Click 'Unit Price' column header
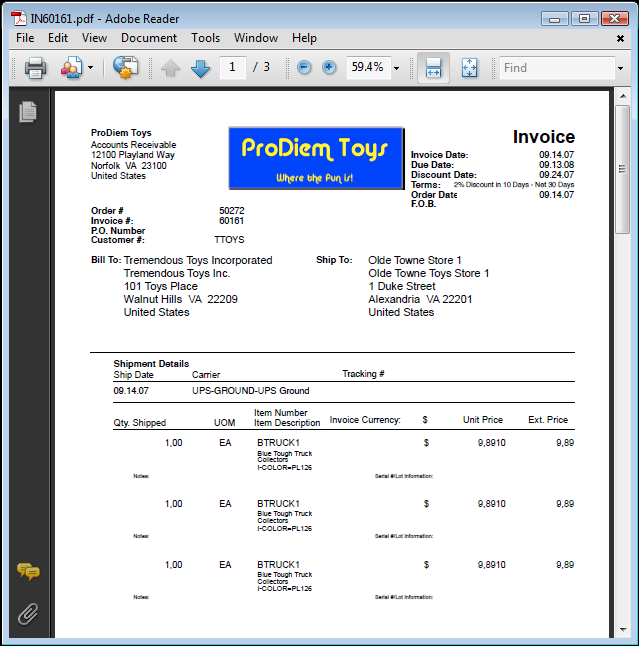 [483, 420]
